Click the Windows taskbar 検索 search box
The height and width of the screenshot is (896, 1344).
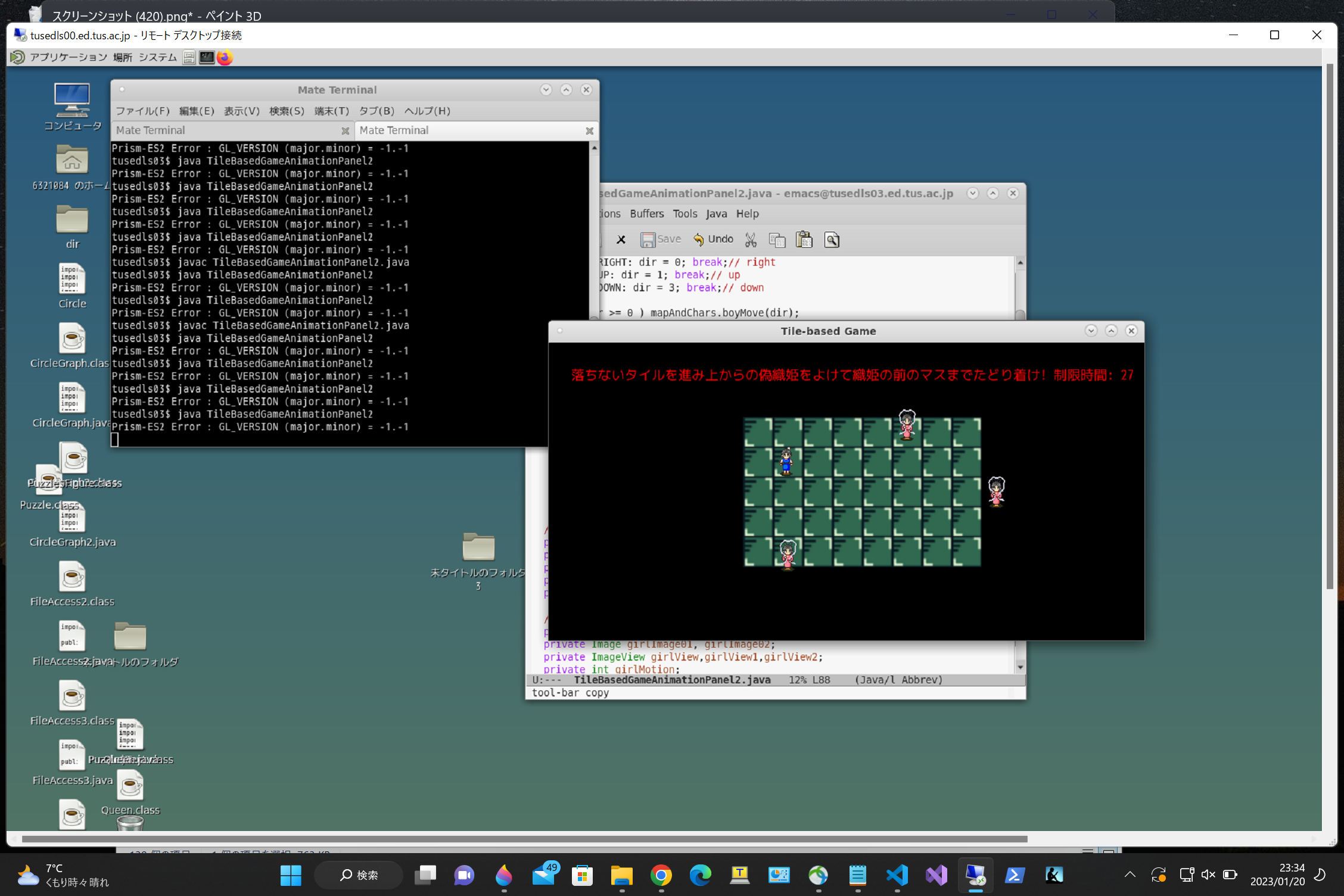coord(359,875)
